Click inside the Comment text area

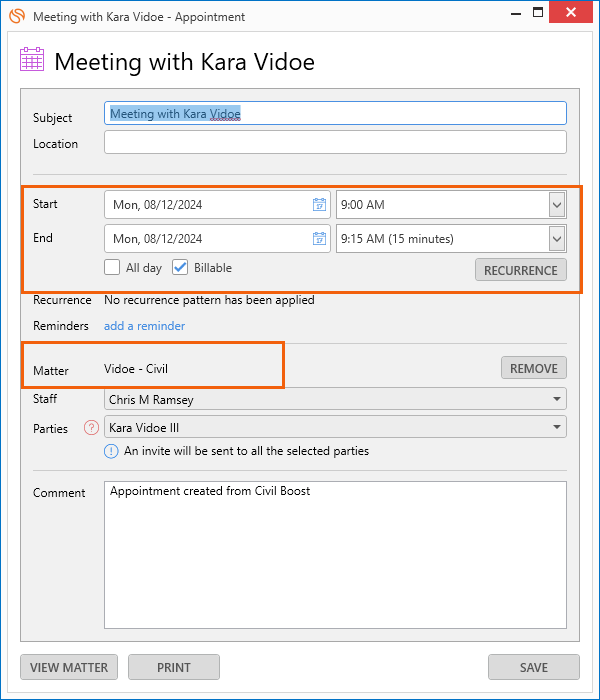(x=335, y=555)
